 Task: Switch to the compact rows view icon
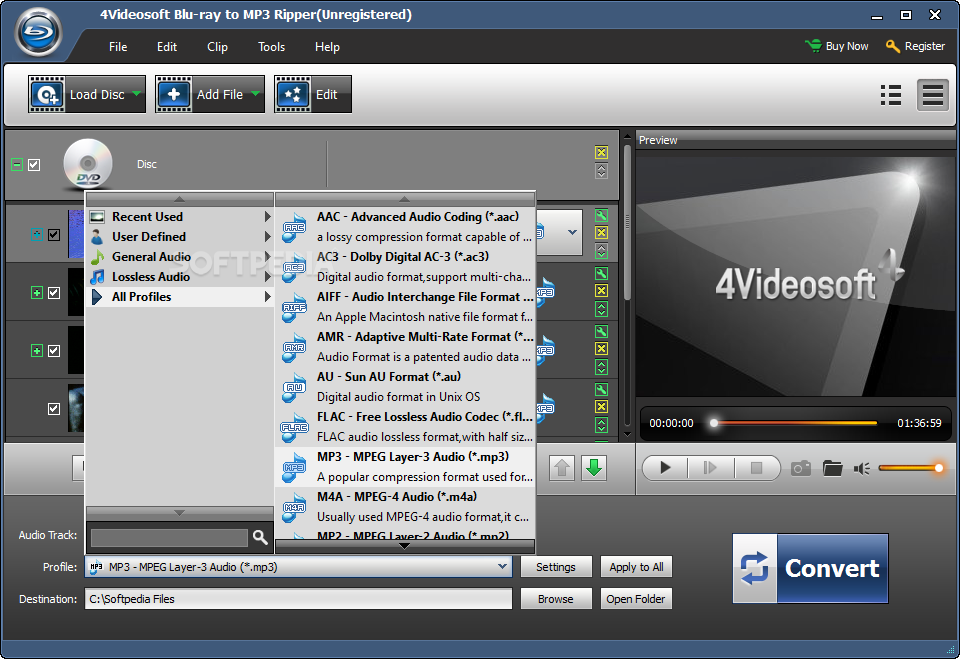pyautogui.click(x=932, y=95)
